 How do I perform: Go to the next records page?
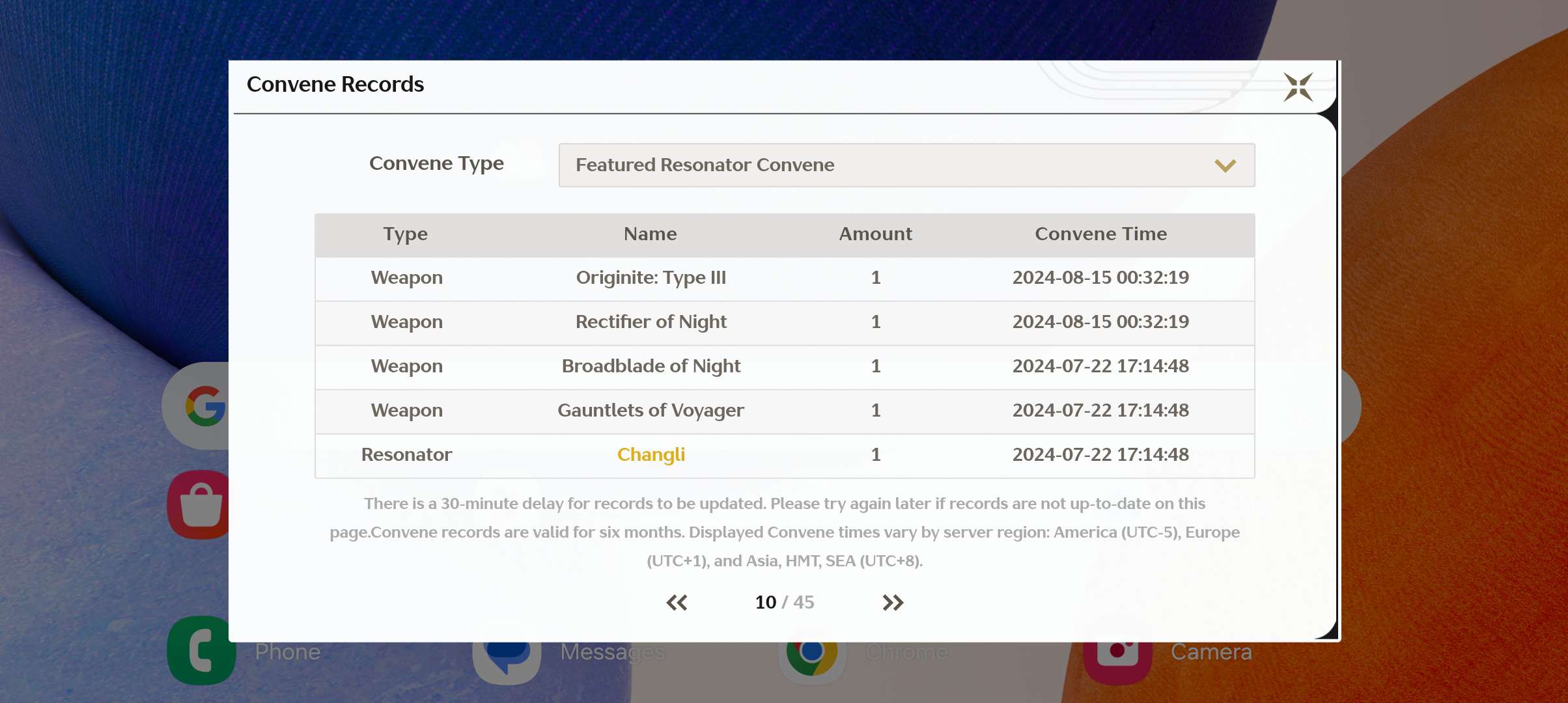[893, 603]
